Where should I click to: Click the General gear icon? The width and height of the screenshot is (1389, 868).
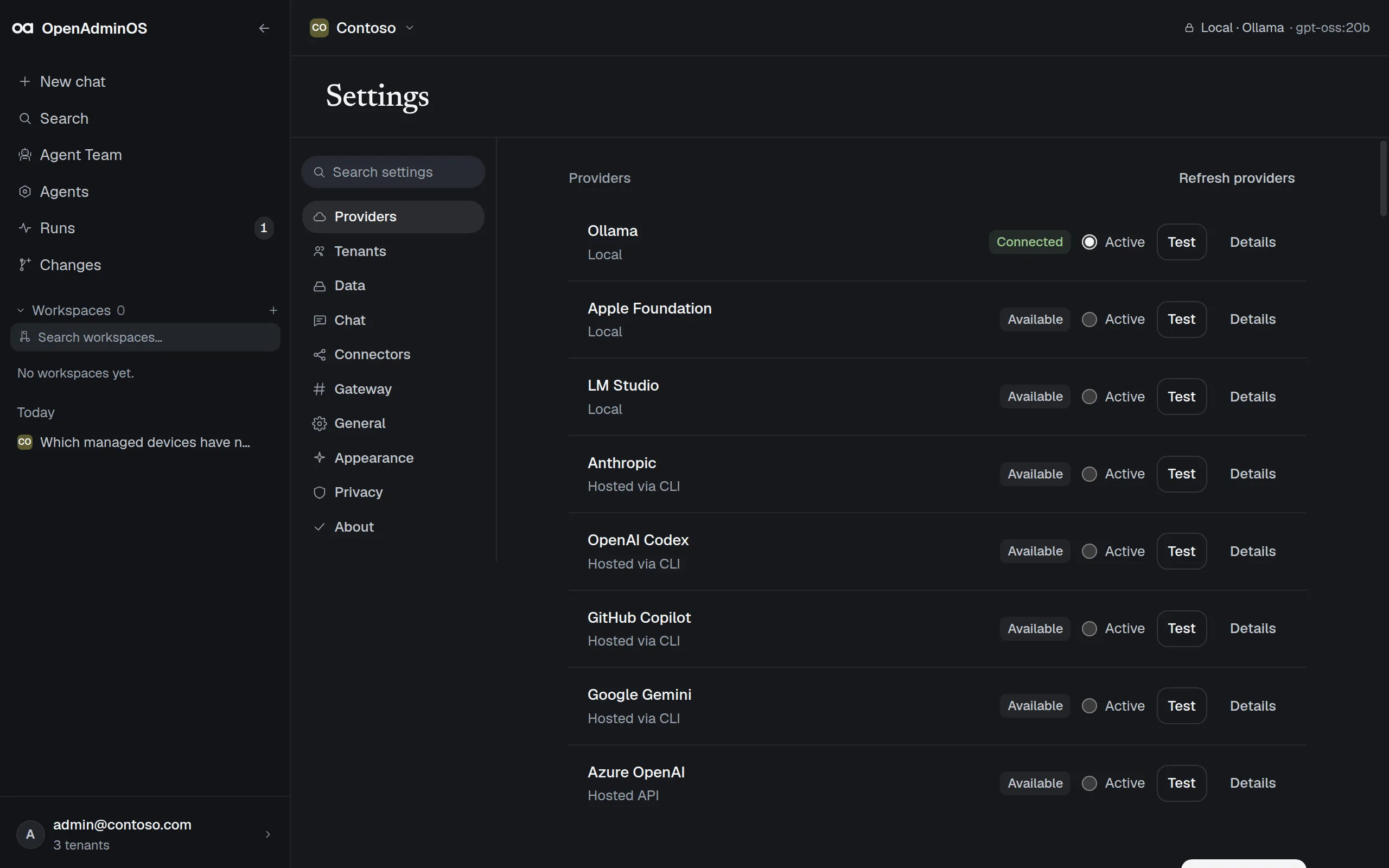click(x=320, y=424)
